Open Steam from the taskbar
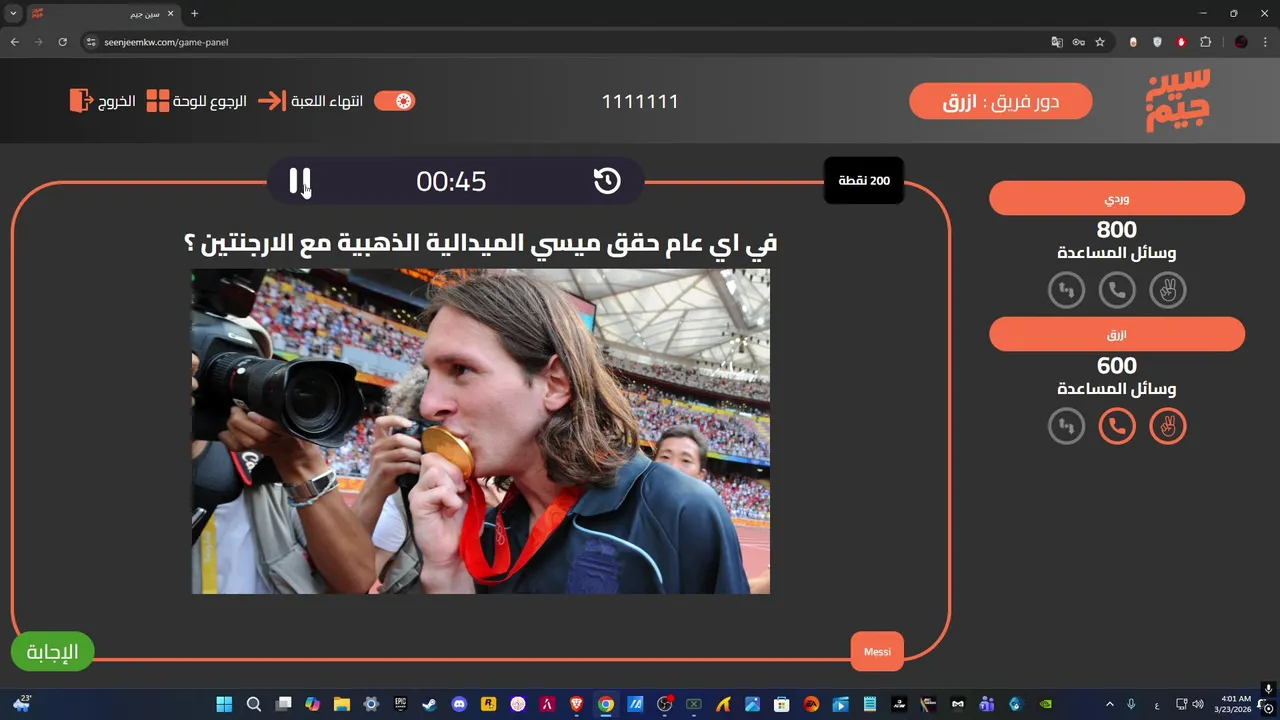1280x720 pixels. coord(430,704)
